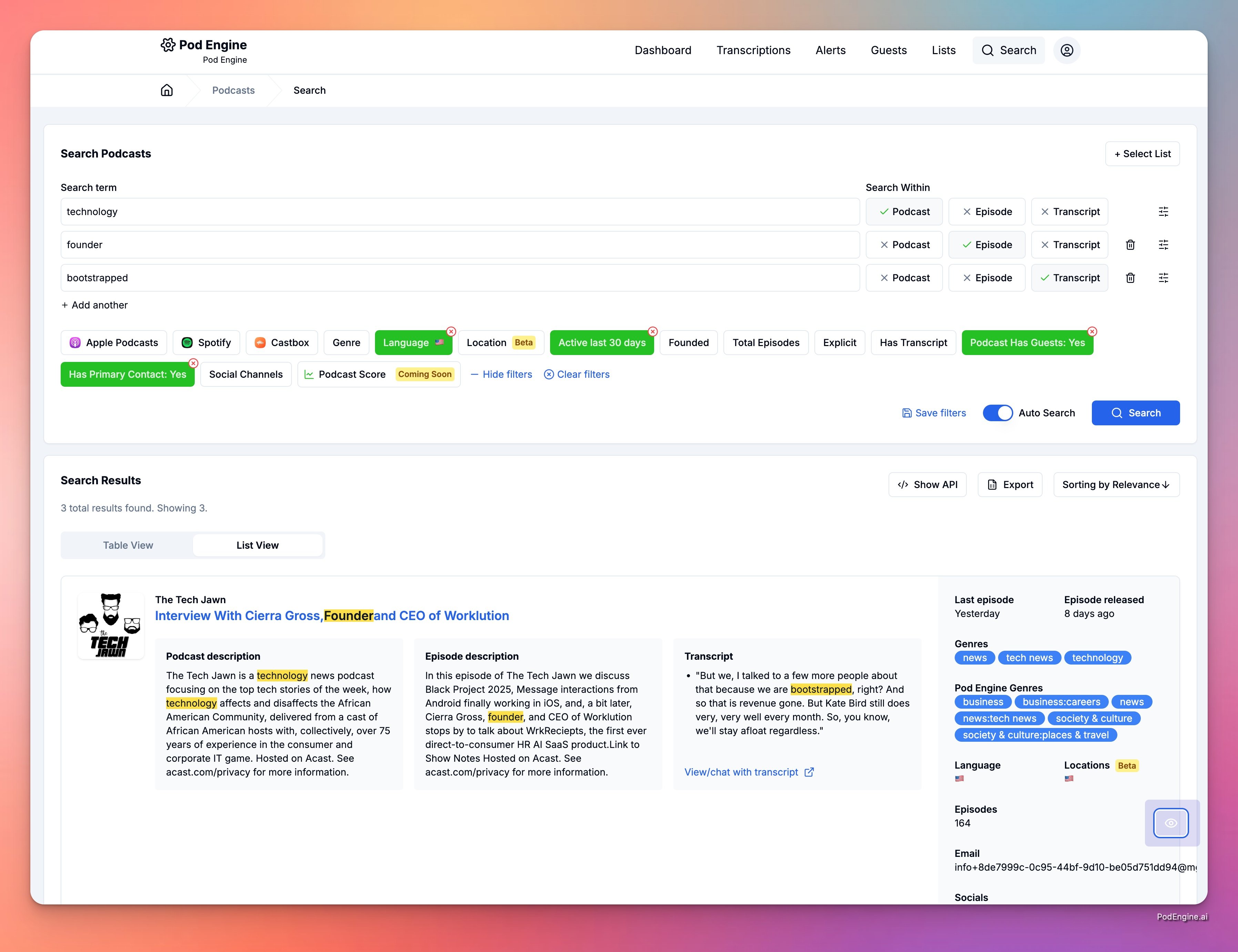This screenshot has width=1238, height=952.
Task: Remove the Language filter with its red x
Action: (x=451, y=332)
